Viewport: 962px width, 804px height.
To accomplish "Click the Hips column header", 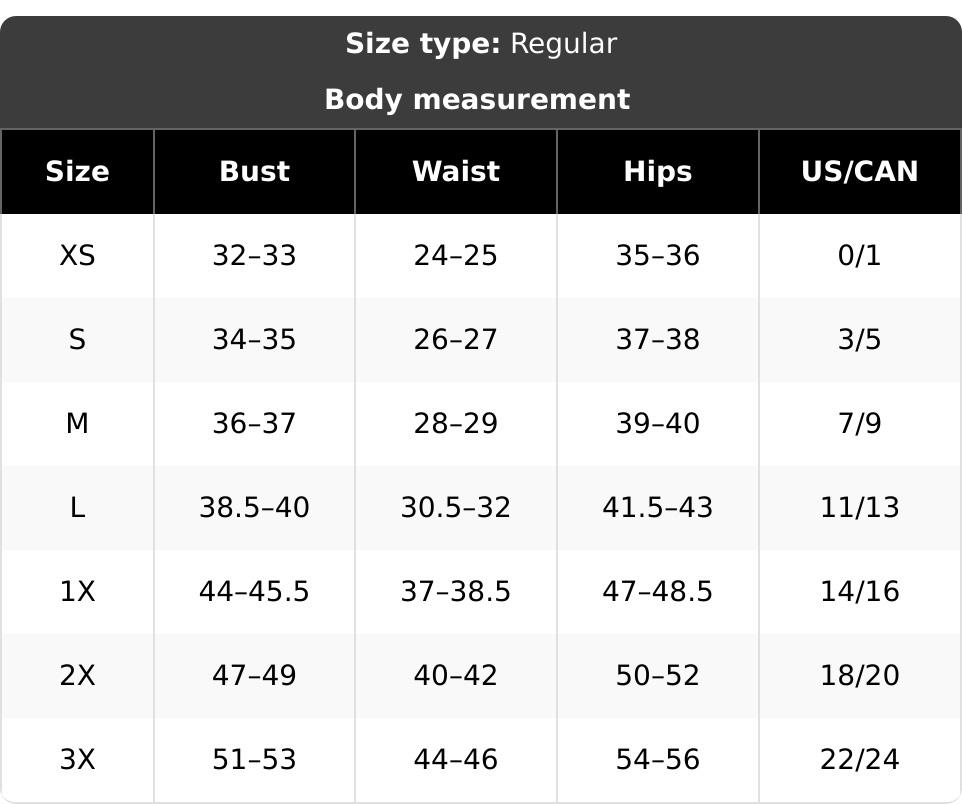I will click(658, 172).
